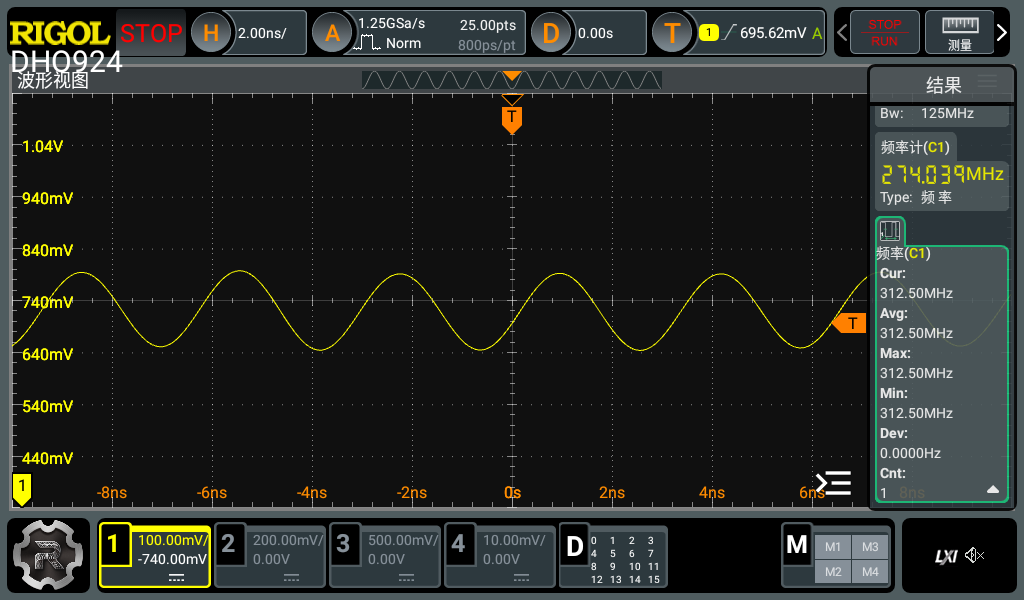The image size is (1024, 600).
Task: Select math channel M2
Action: click(x=833, y=572)
